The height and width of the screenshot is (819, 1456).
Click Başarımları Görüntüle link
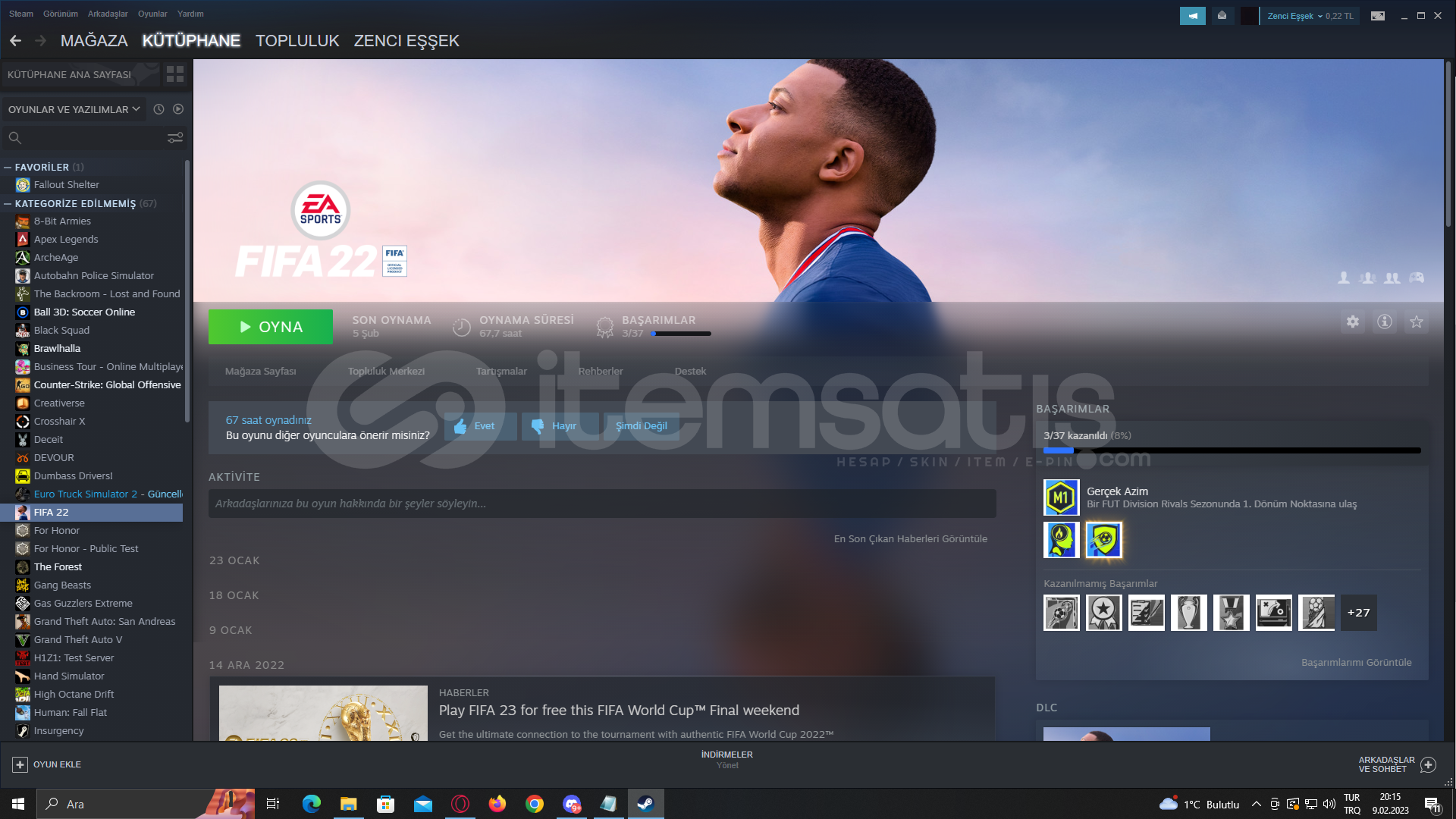(1356, 662)
